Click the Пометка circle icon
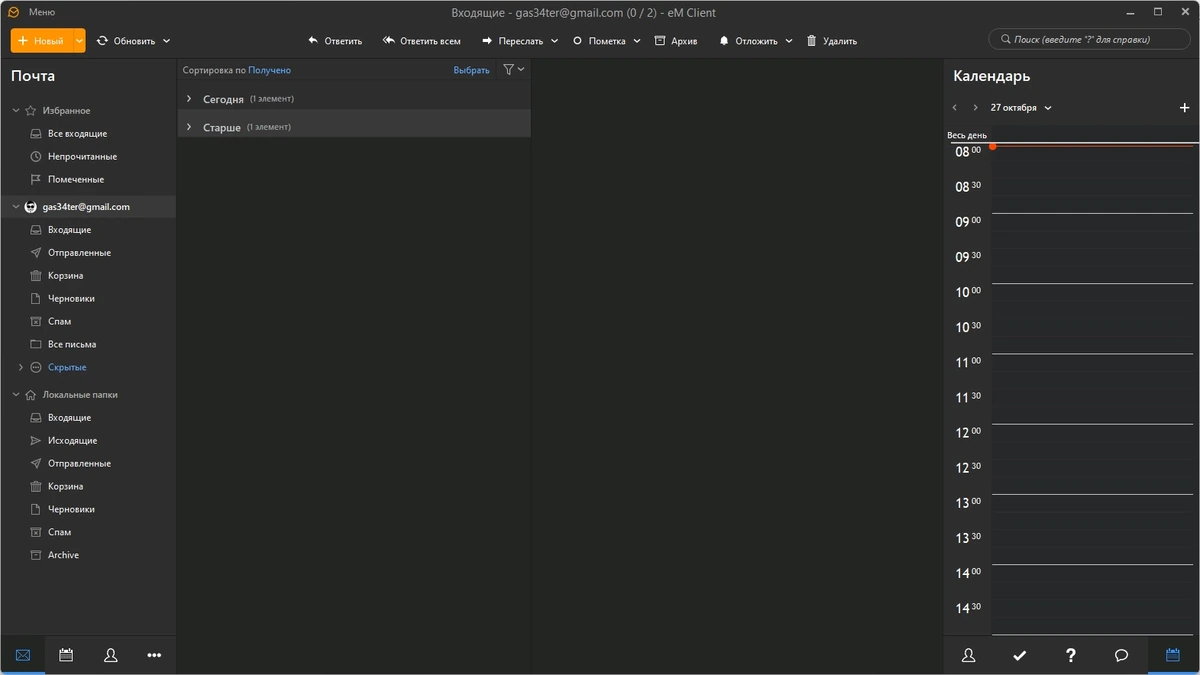 [577, 41]
